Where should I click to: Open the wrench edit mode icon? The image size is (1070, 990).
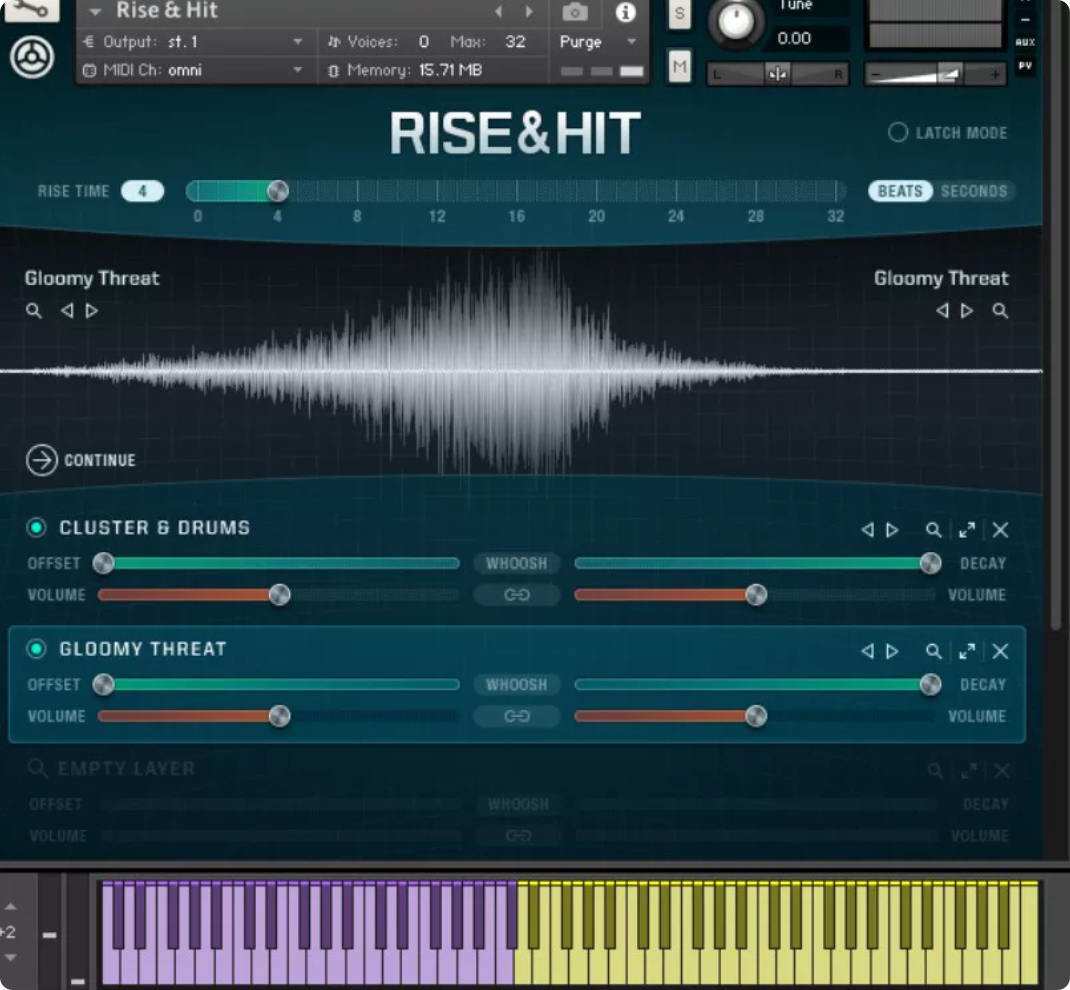[x=29, y=9]
